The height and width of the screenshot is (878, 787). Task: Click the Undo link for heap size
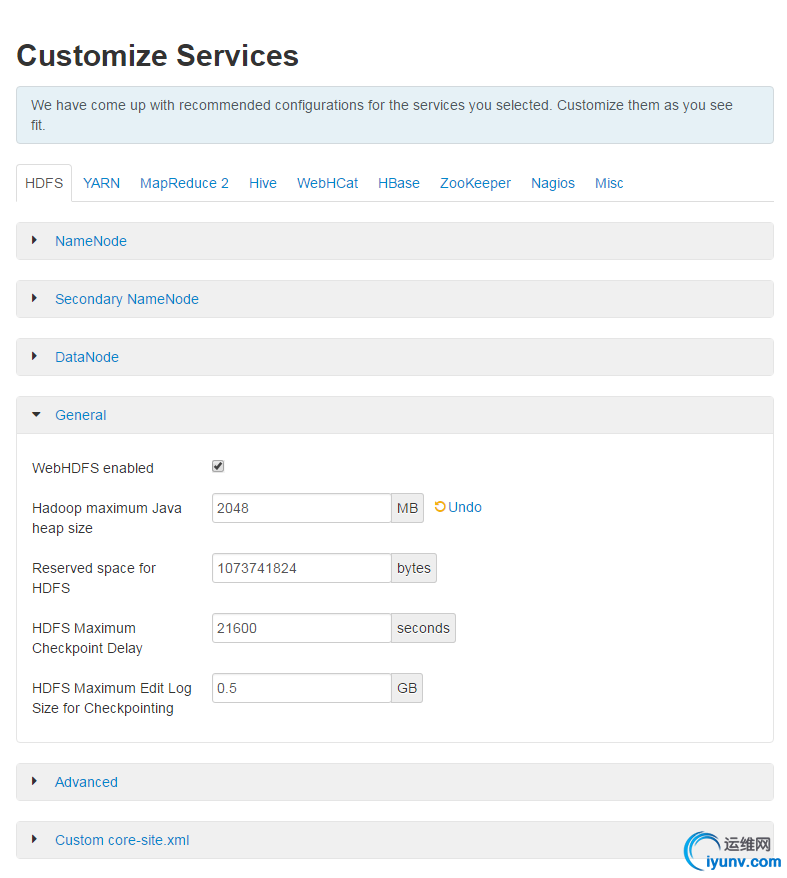(465, 507)
